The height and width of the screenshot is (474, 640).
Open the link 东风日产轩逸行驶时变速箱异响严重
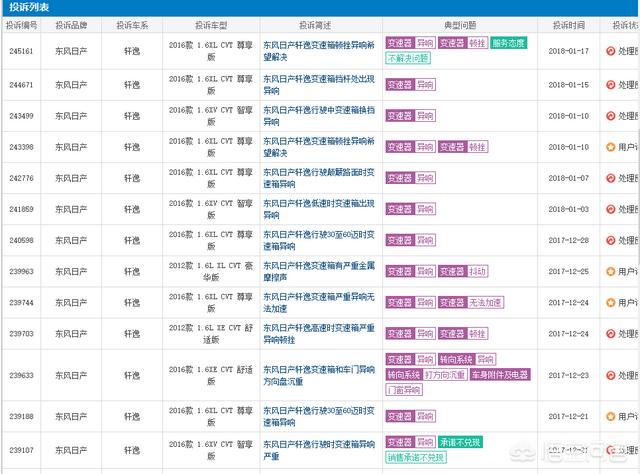pyautogui.click(x=319, y=450)
